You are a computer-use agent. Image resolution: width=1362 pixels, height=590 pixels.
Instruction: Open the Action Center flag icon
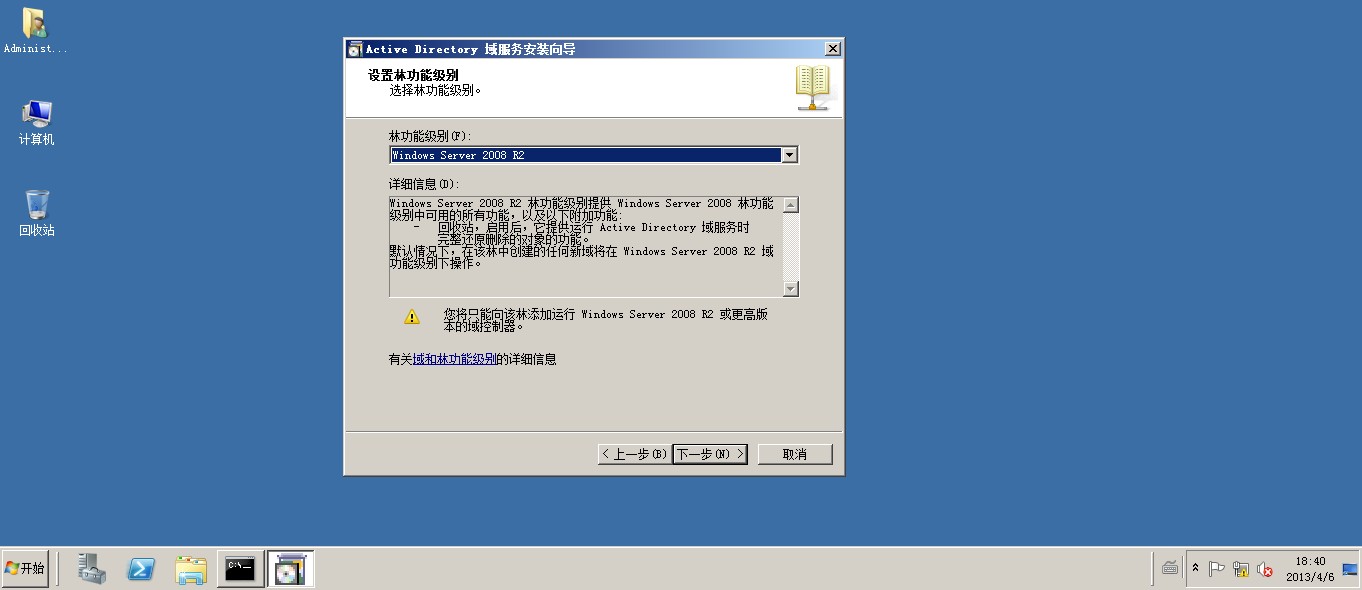coord(1217,569)
